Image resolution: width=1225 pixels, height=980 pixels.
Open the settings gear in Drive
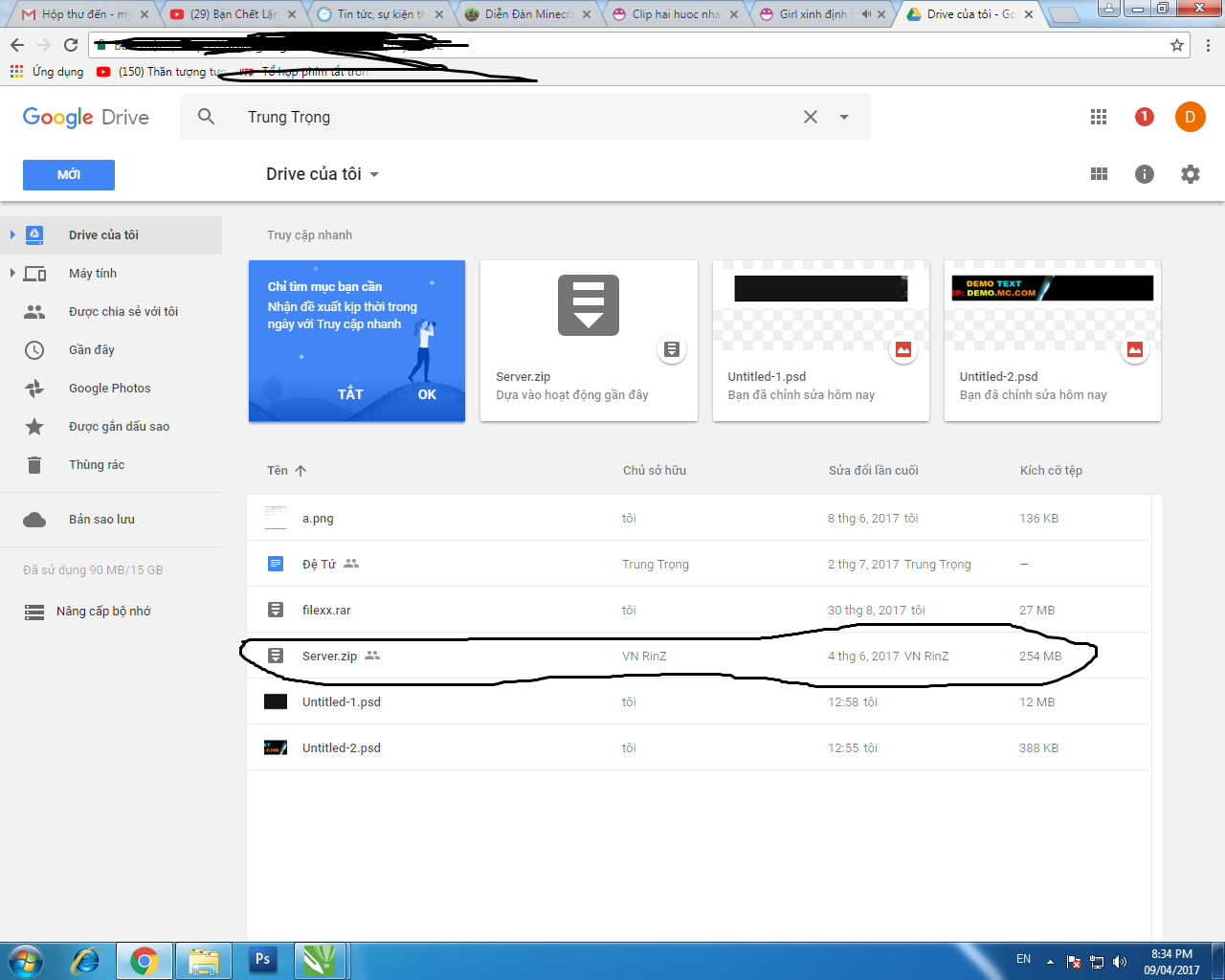coord(1191,174)
